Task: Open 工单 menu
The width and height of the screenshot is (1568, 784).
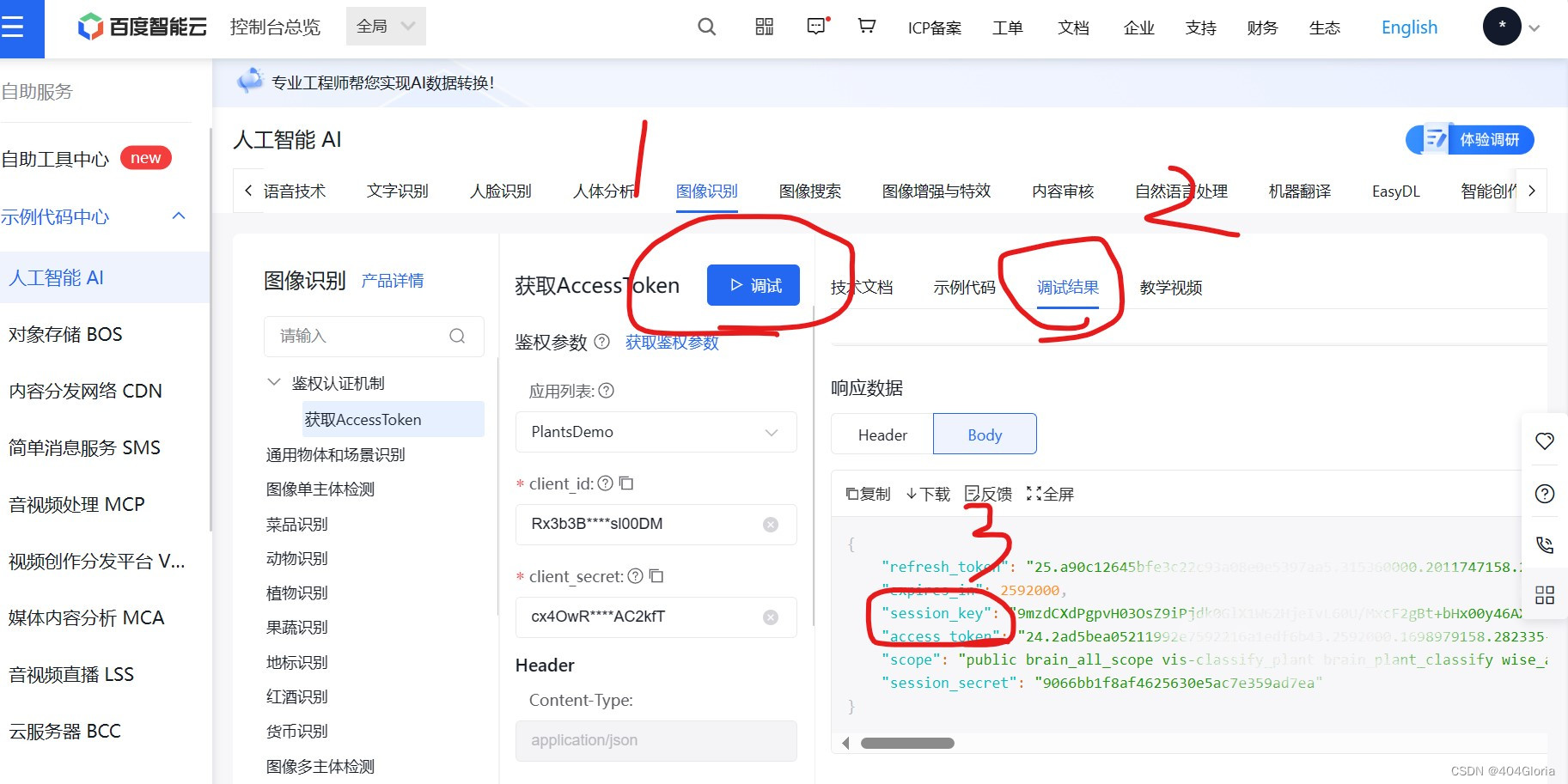Action: 1007,28
